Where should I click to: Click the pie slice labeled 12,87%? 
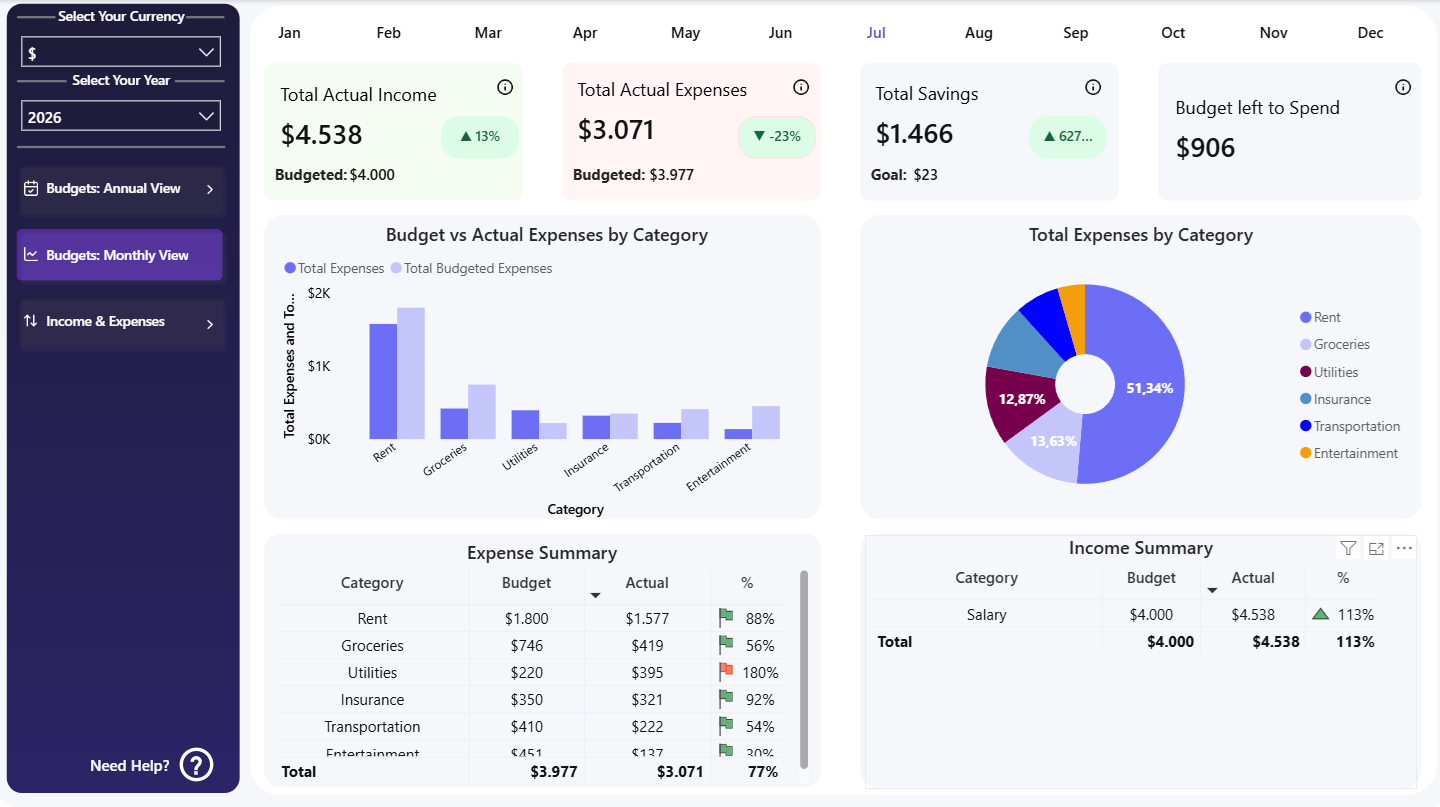[1022, 400]
